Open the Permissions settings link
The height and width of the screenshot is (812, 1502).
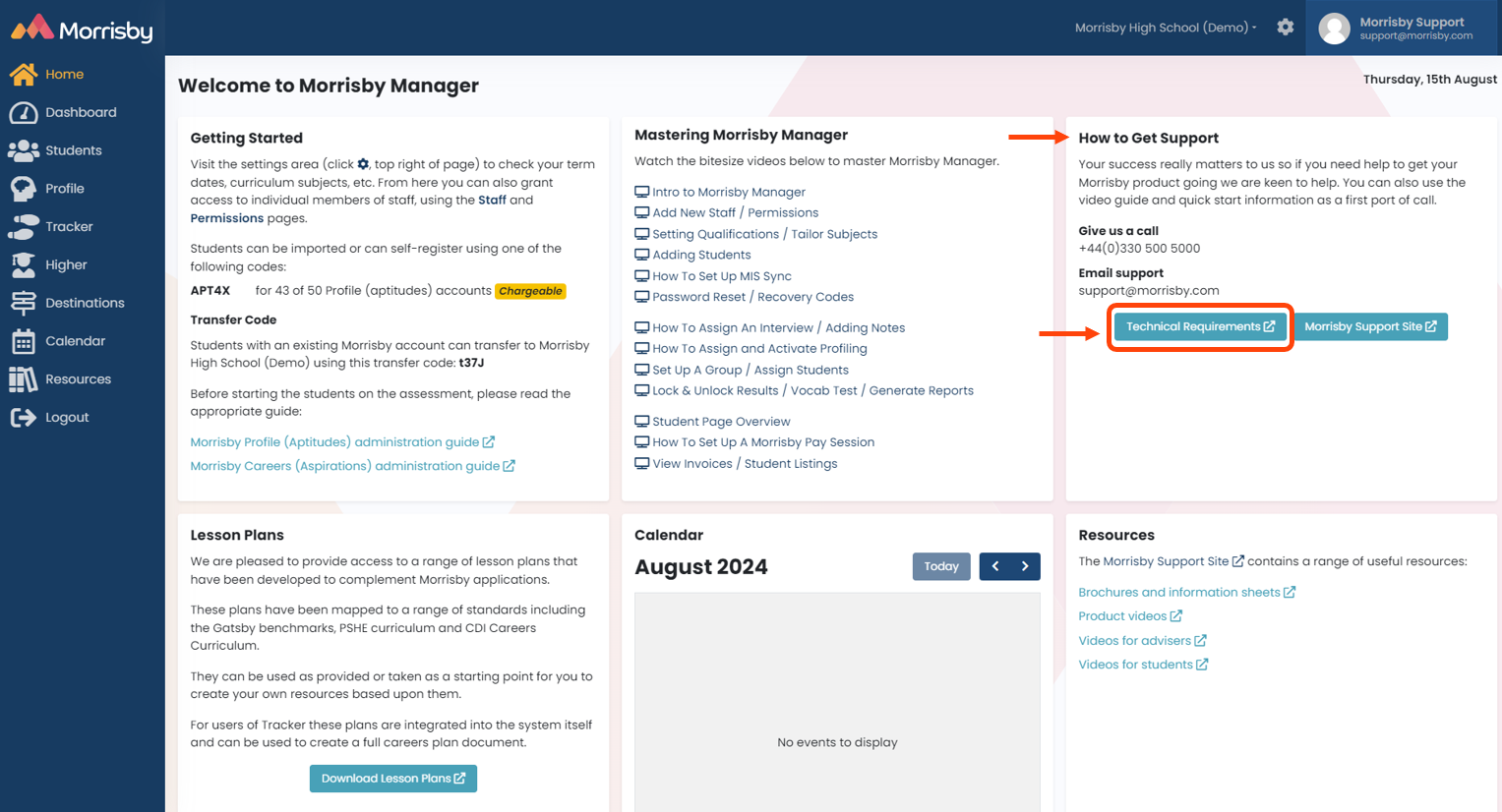[x=227, y=218]
